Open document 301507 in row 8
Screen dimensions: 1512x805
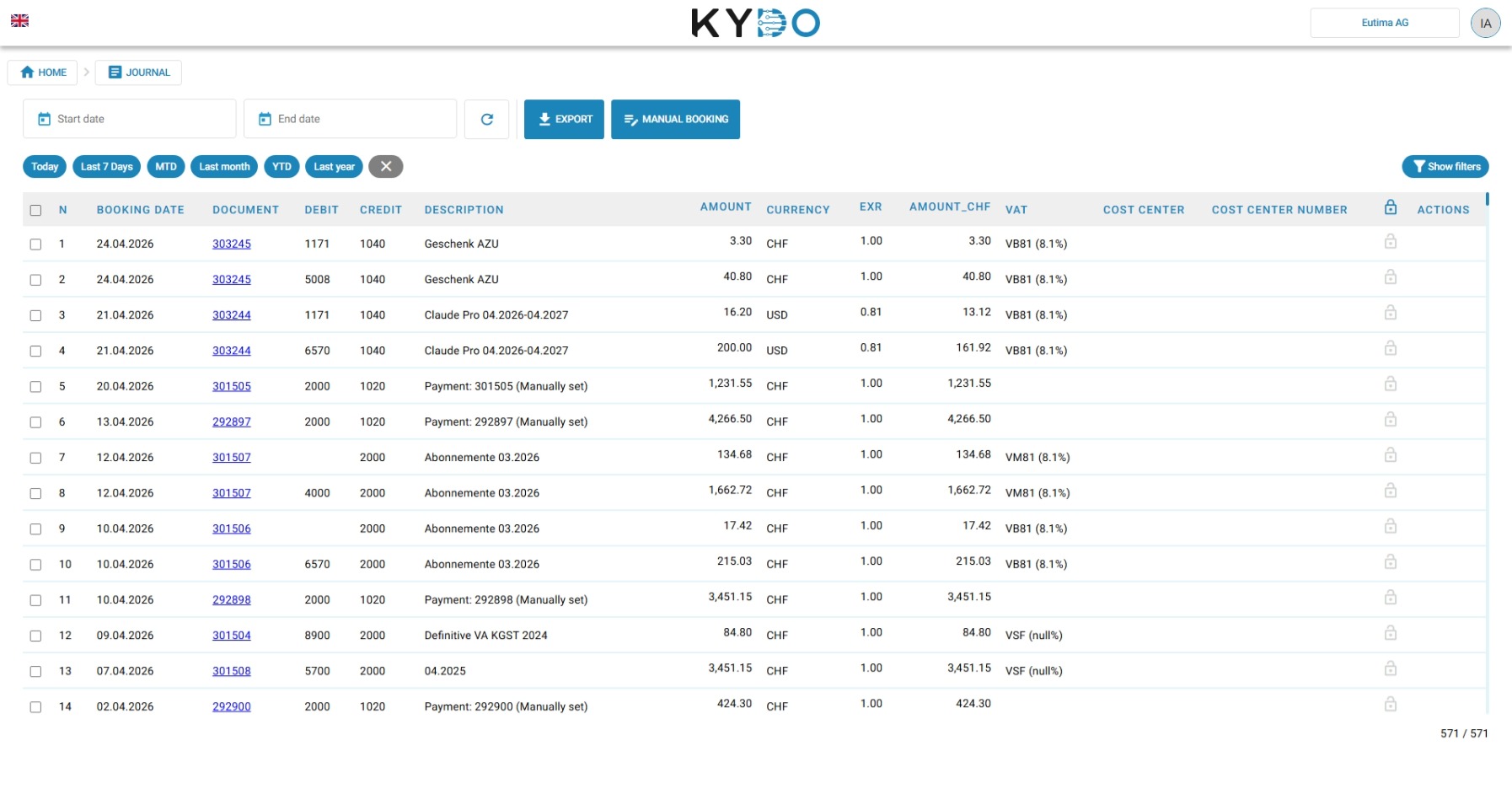pyautogui.click(x=232, y=493)
